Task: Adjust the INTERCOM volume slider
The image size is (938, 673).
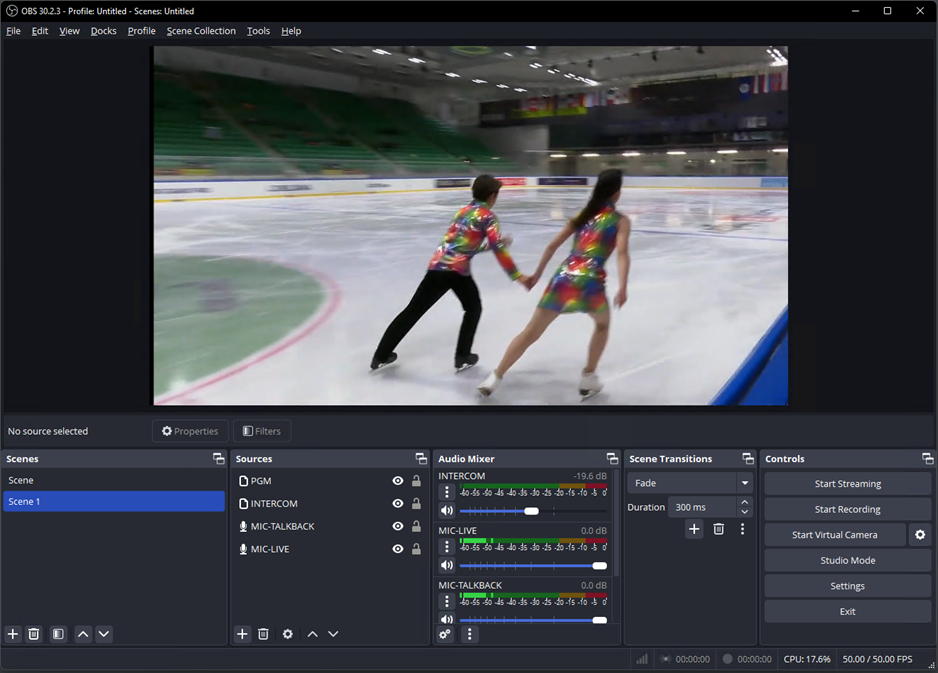Action: [531, 511]
